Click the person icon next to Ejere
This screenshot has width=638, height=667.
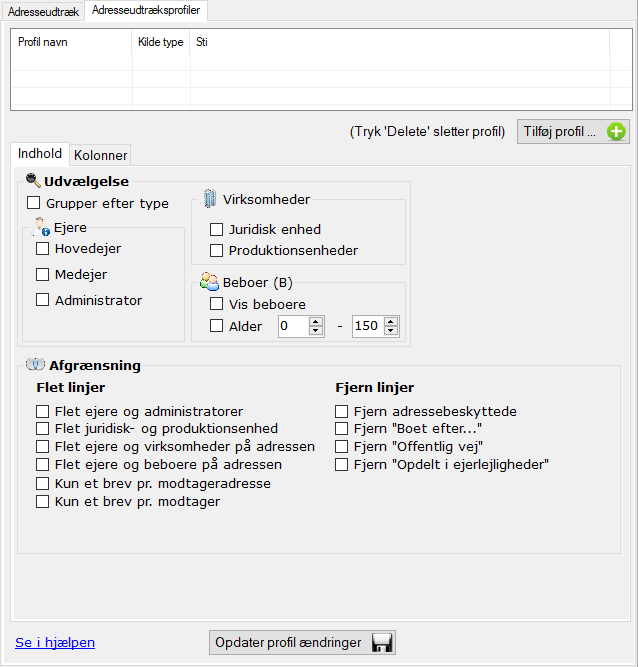click(41, 227)
